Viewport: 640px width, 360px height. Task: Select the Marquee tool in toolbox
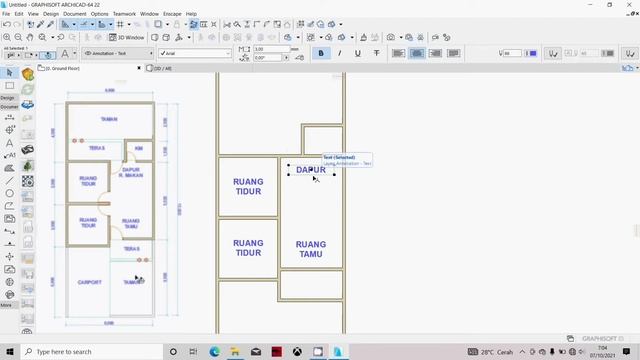[9, 86]
